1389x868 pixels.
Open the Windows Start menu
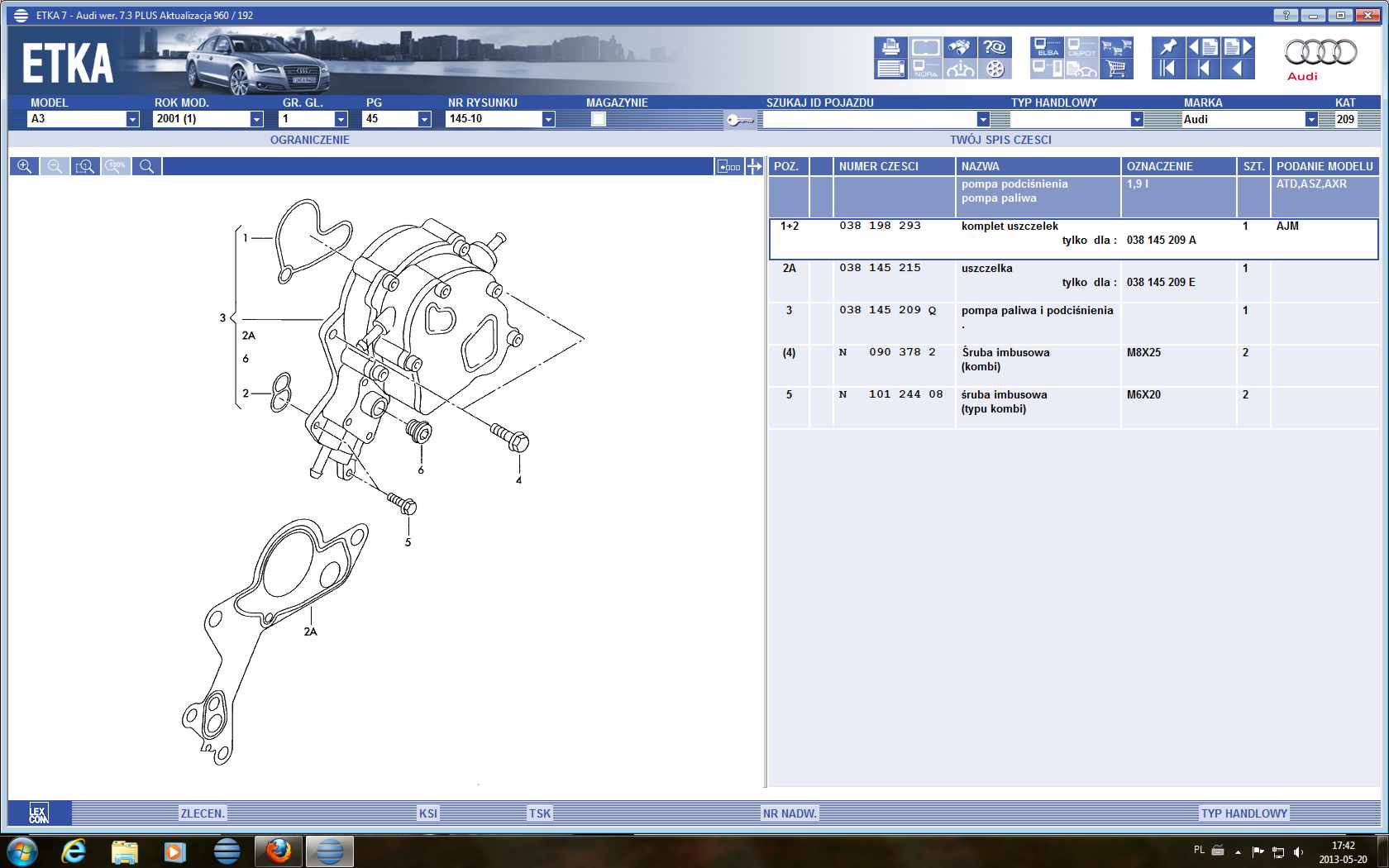click(21, 851)
